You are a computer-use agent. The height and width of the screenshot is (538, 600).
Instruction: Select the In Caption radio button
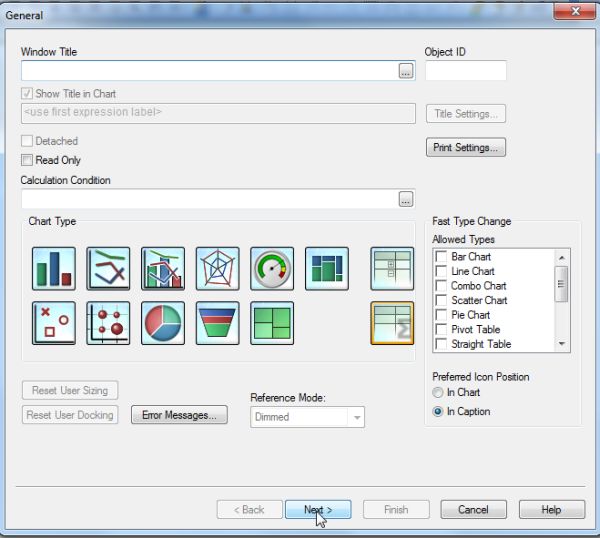(437, 412)
